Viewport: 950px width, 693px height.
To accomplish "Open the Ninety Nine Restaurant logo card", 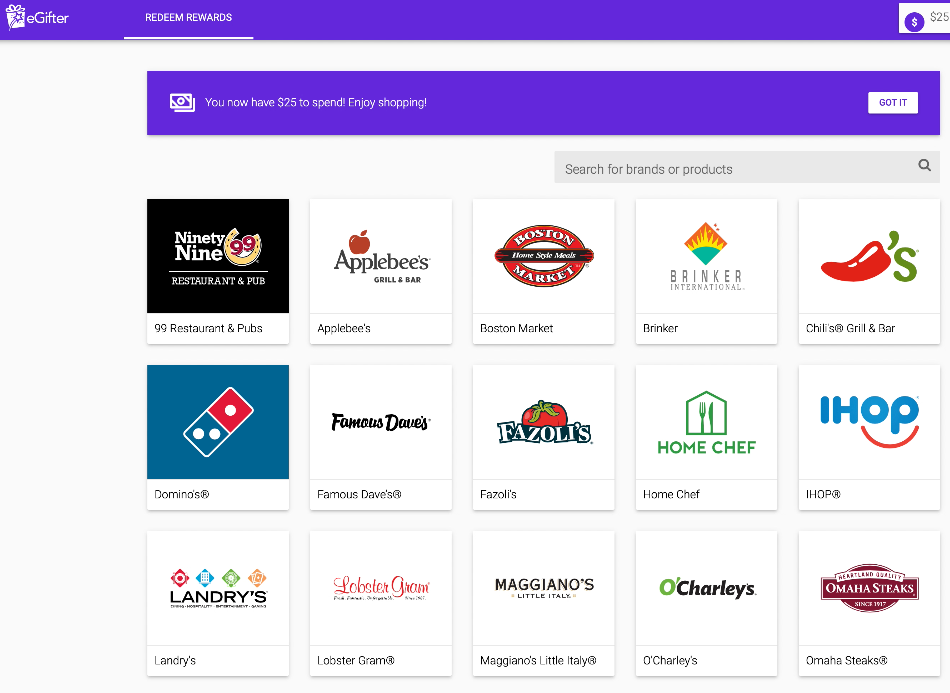I will (218, 256).
